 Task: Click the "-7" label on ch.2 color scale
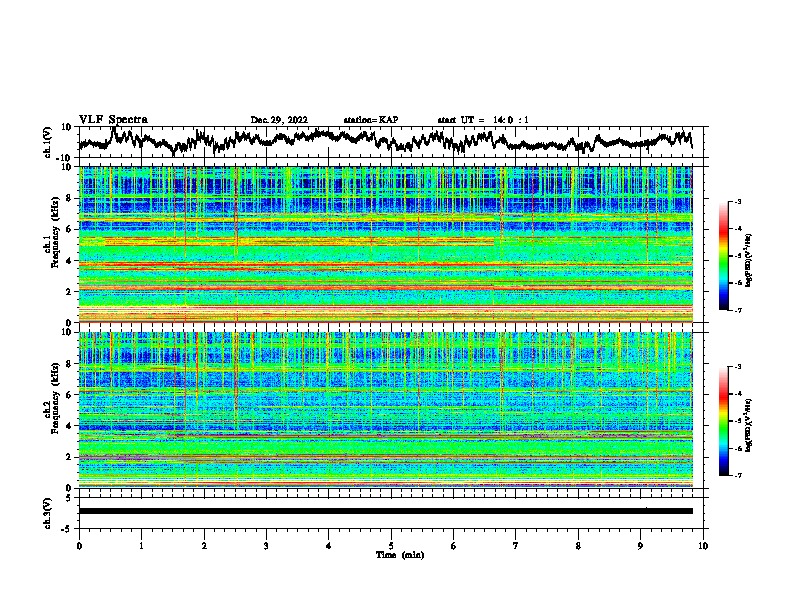click(737, 475)
